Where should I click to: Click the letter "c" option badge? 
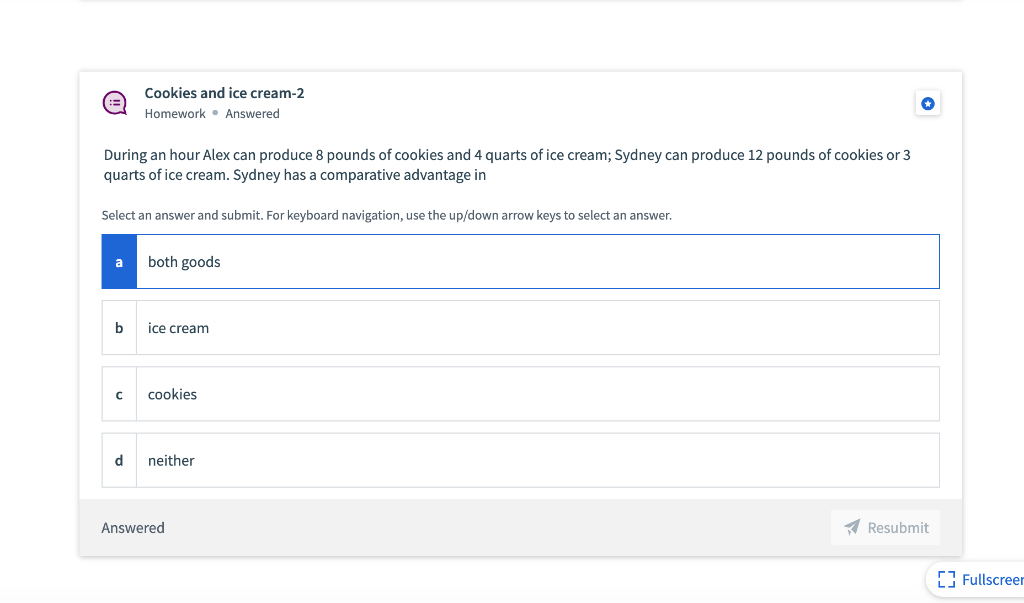tap(119, 394)
